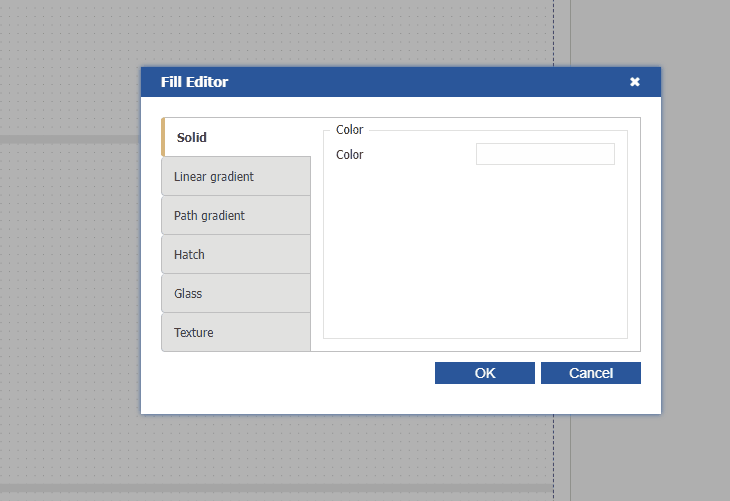Click the Color label beside the input
Viewport: 730px width, 501px height.
coord(350,154)
